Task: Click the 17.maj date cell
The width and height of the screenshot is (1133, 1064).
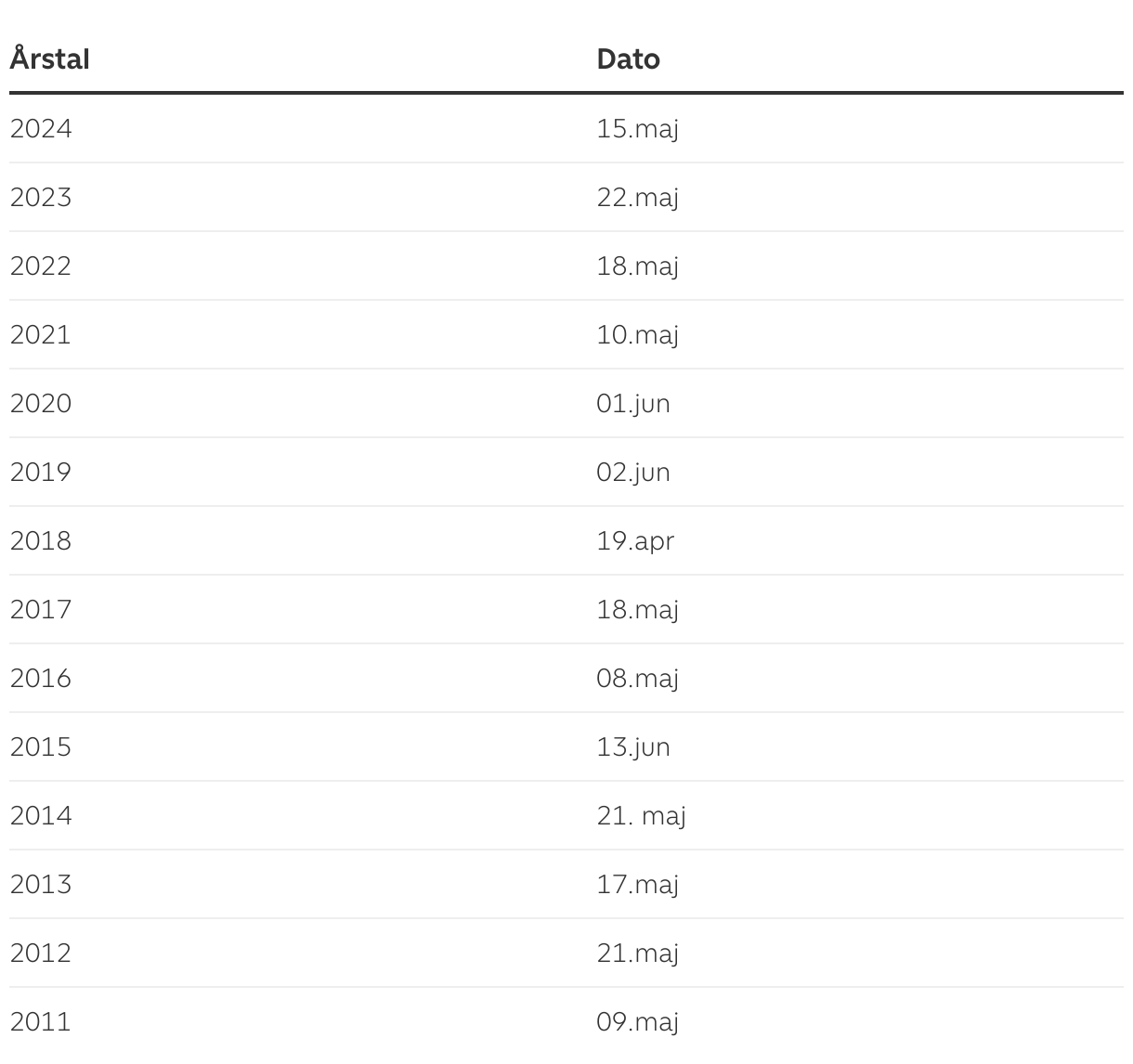Action: click(637, 884)
